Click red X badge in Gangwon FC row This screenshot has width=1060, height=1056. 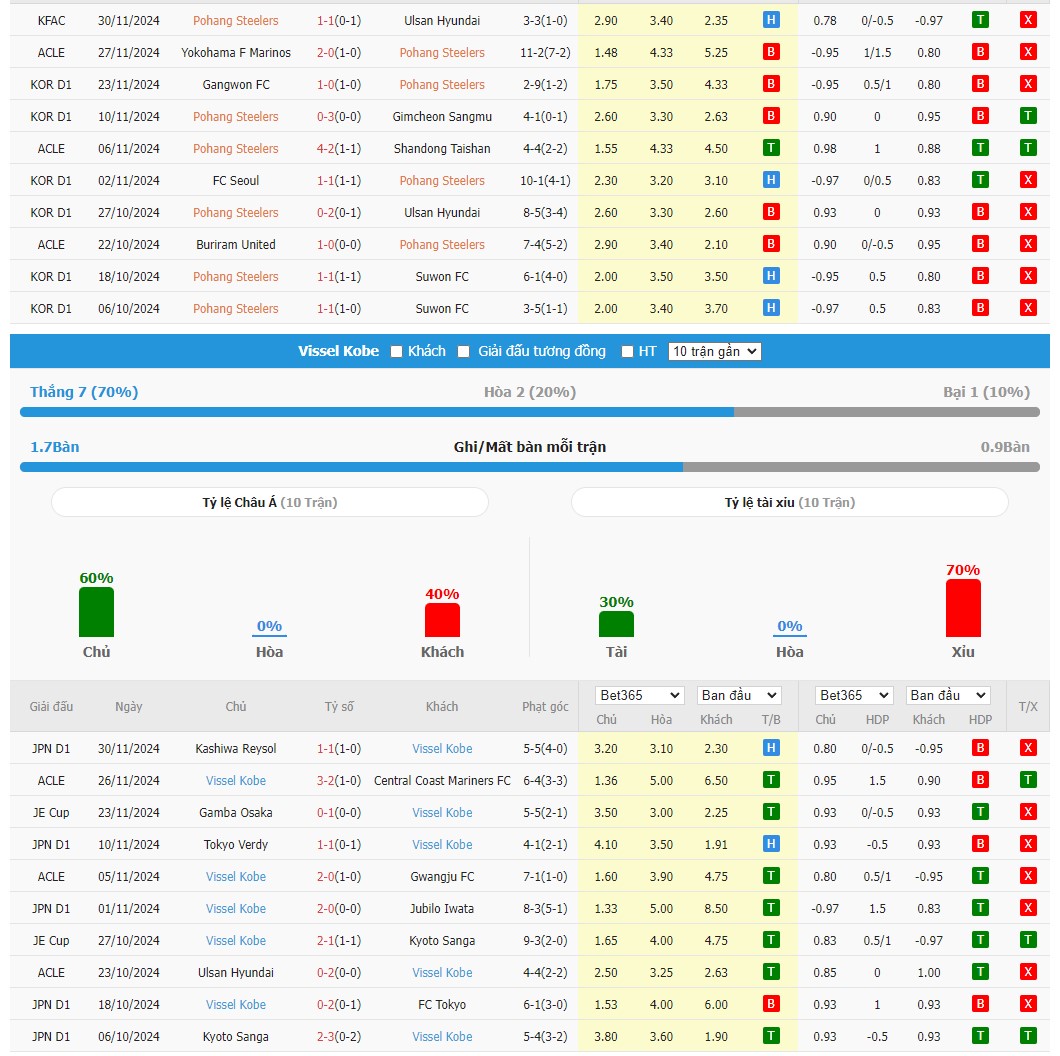[1028, 84]
